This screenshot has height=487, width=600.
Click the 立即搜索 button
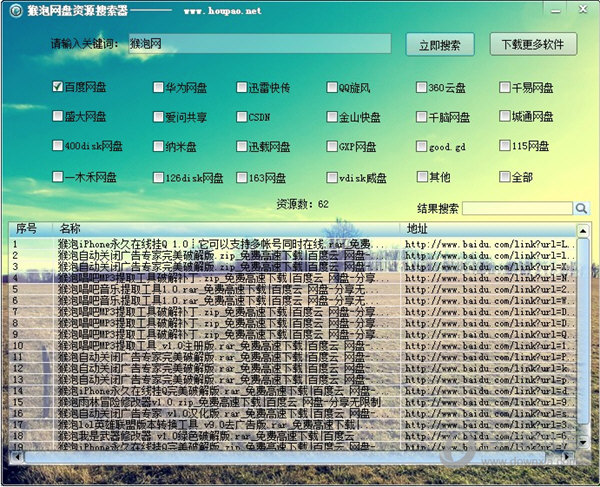[440, 45]
